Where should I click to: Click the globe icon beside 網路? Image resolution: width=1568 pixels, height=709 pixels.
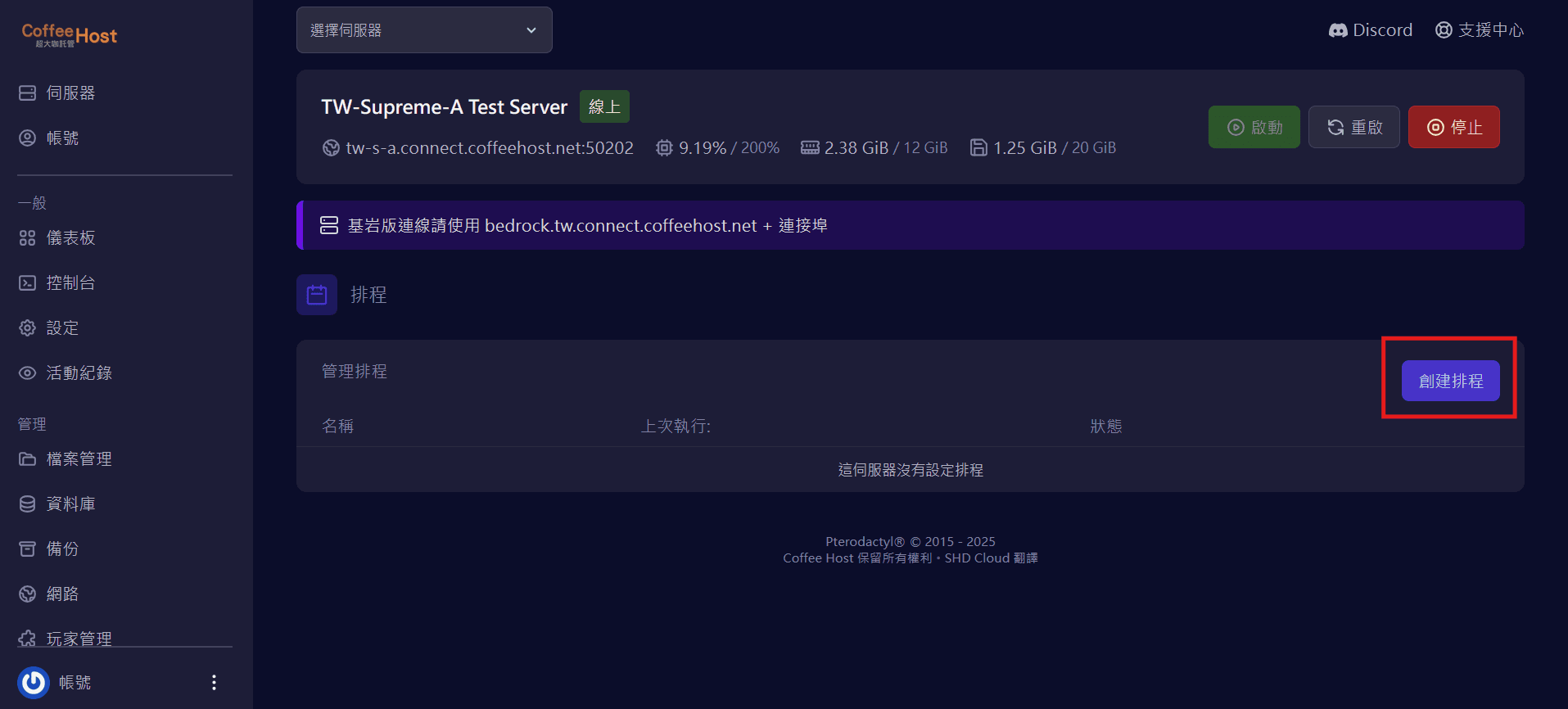pos(27,594)
